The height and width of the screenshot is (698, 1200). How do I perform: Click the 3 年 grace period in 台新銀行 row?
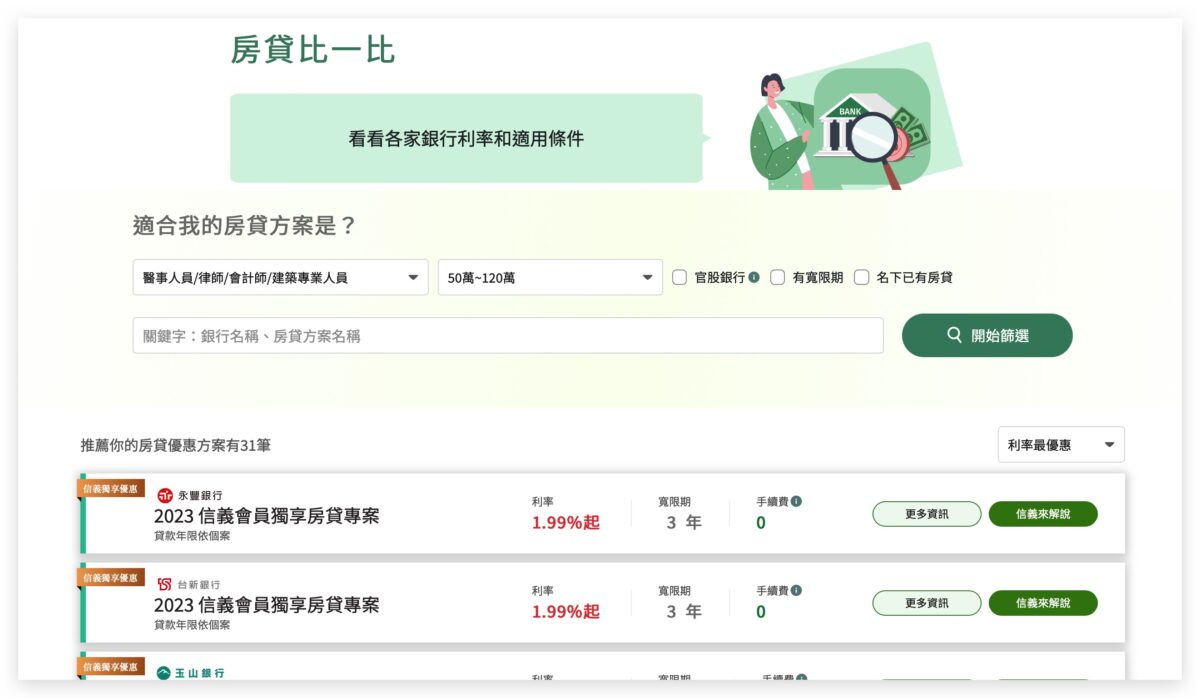click(684, 612)
